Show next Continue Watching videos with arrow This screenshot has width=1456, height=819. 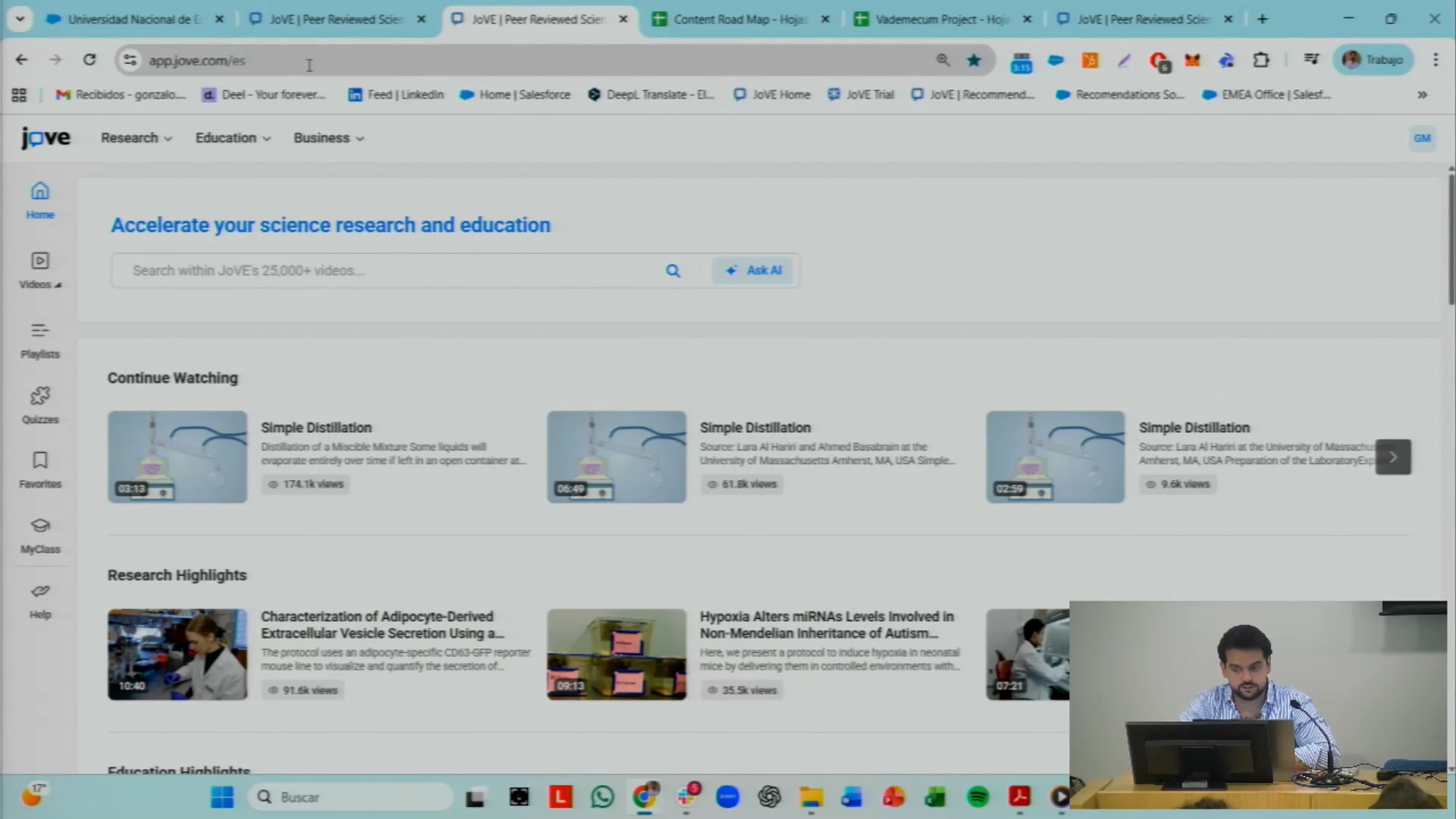tap(1393, 457)
